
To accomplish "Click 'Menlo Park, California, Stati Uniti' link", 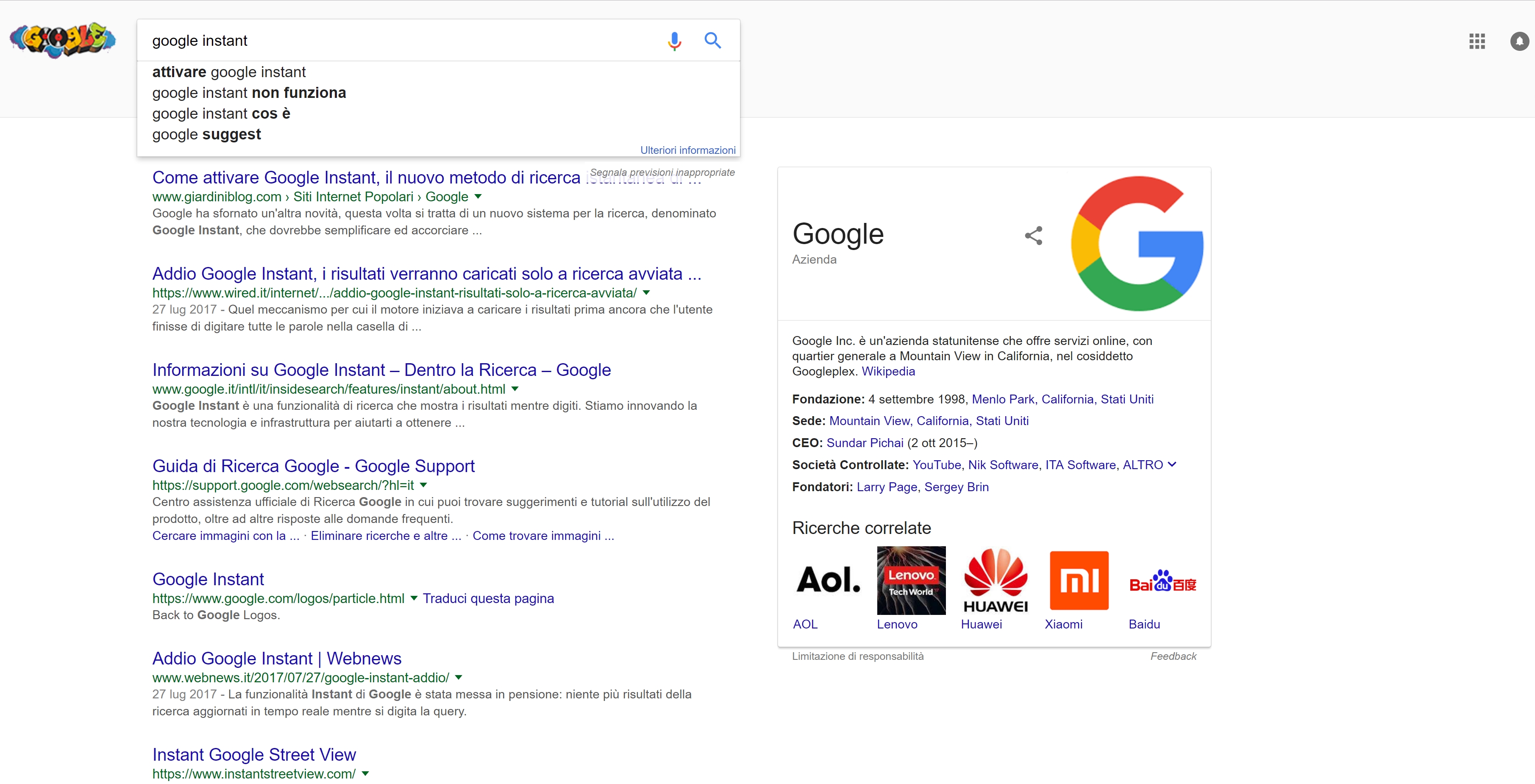I will (x=1062, y=400).
